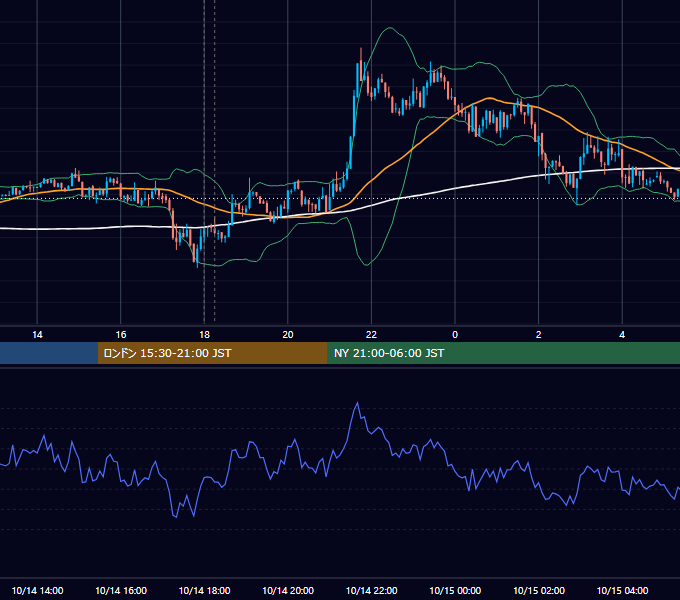The width and height of the screenshot is (680, 600).
Task: Click the 10/14 16:00 date label
Action: point(121,591)
